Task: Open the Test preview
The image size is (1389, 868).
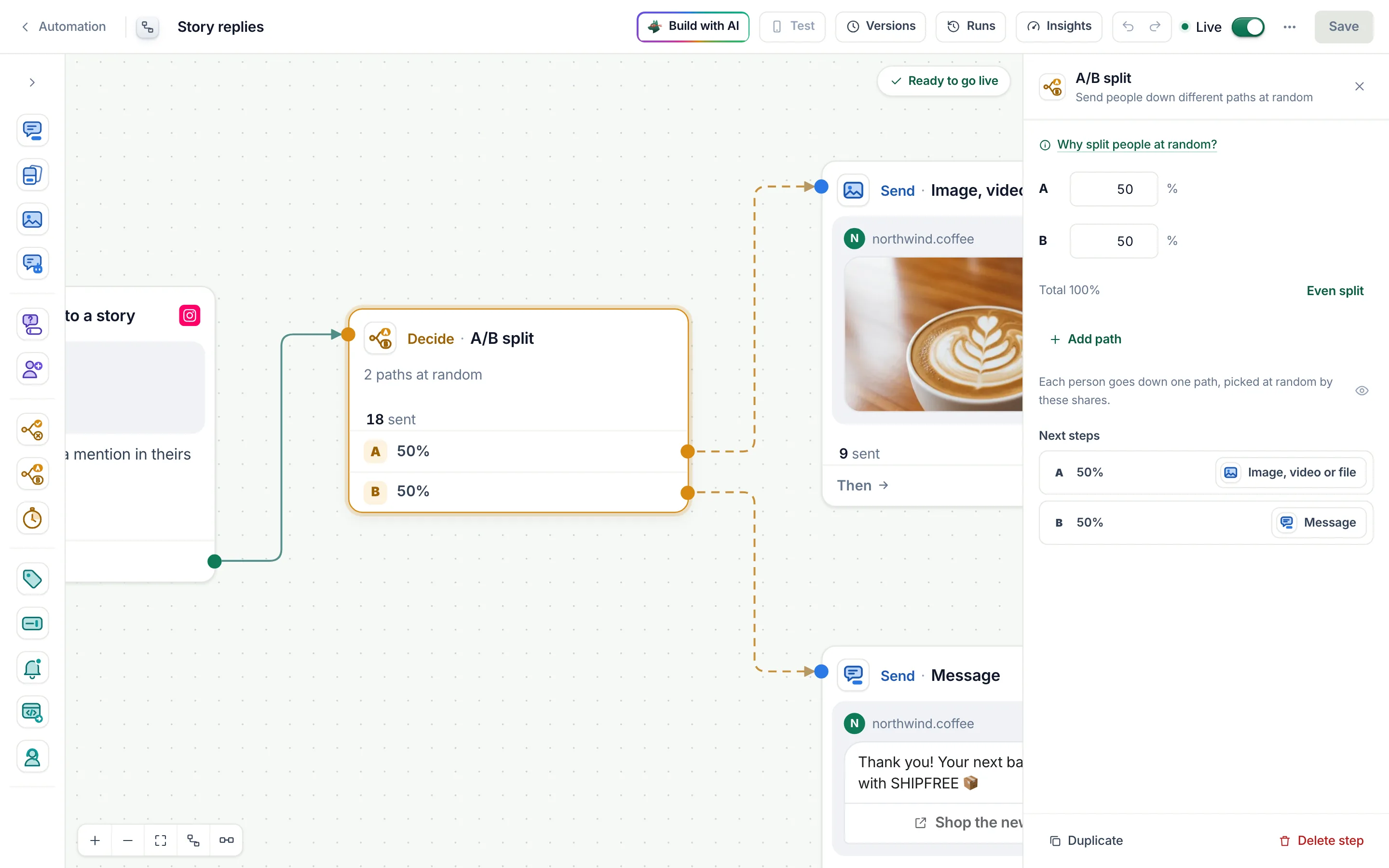Action: [x=792, y=27]
